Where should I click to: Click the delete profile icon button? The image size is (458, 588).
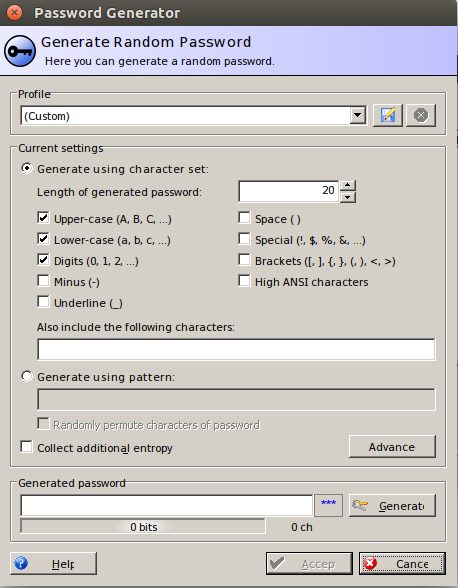click(421, 115)
